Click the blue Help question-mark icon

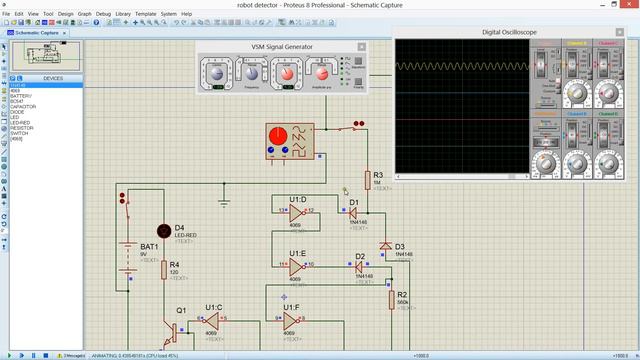pyautogui.click(x=96, y=22)
